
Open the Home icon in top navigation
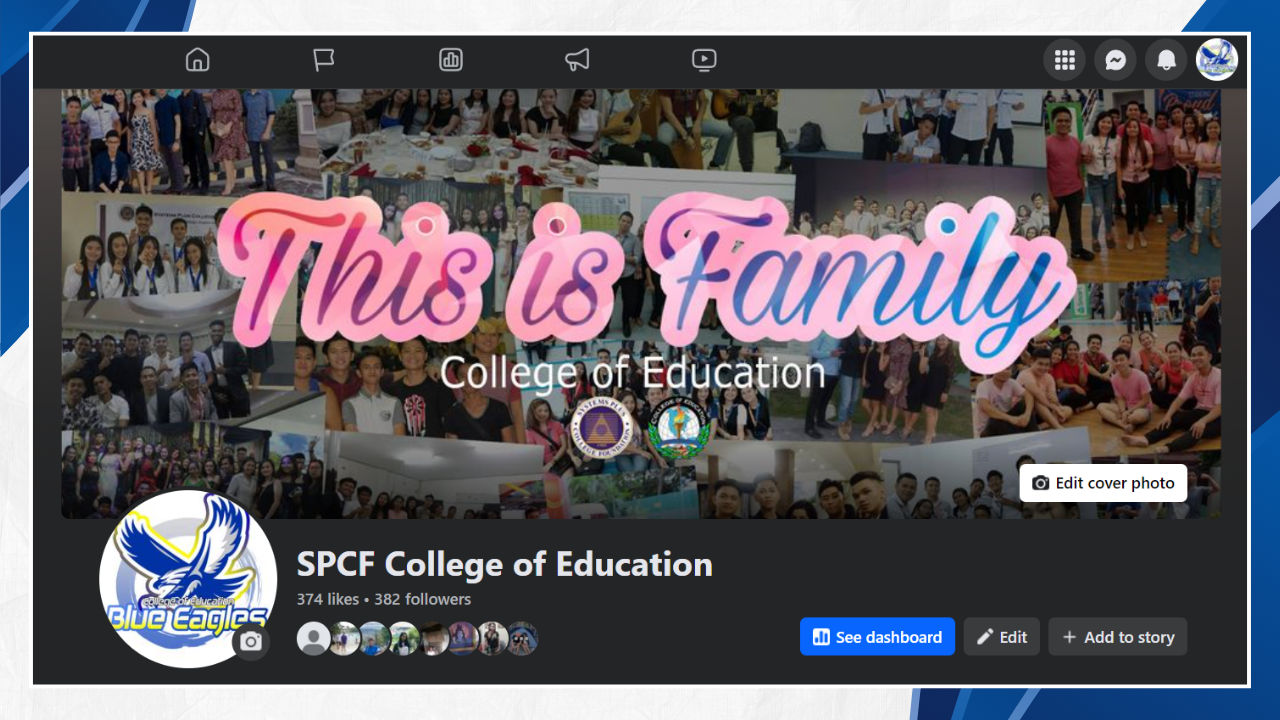(198, 60)
